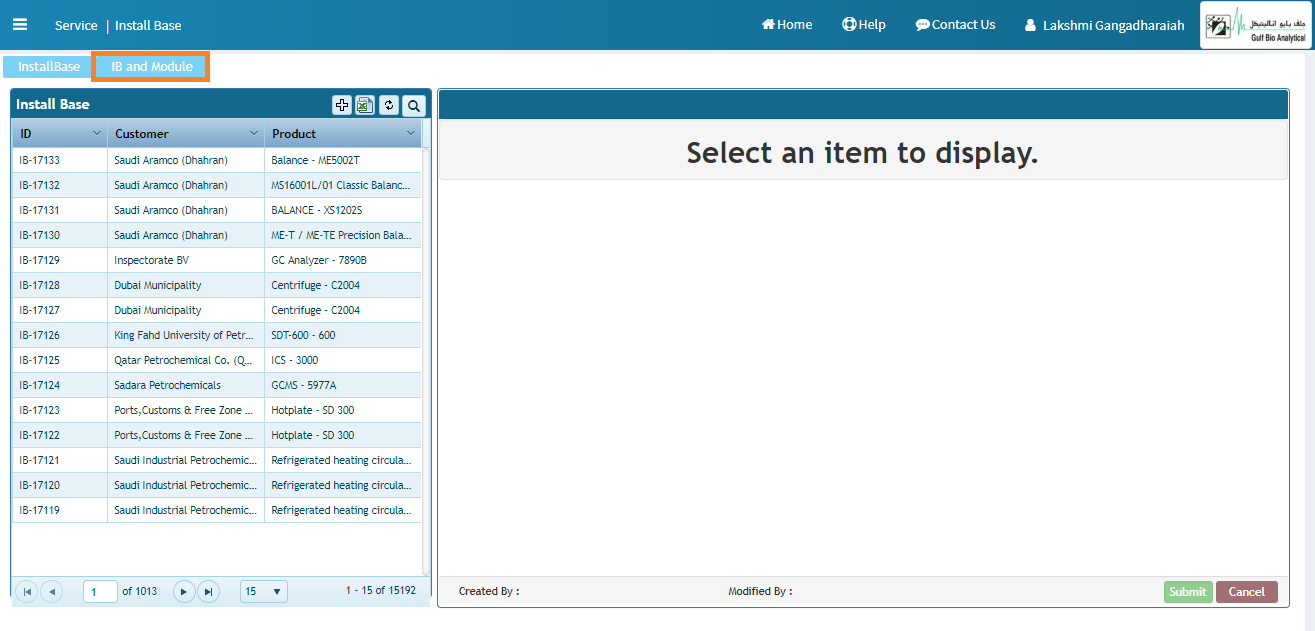This screenshot has width=1315, height=631.
Task: Sort by the ID column header
Action: point(26,134)
